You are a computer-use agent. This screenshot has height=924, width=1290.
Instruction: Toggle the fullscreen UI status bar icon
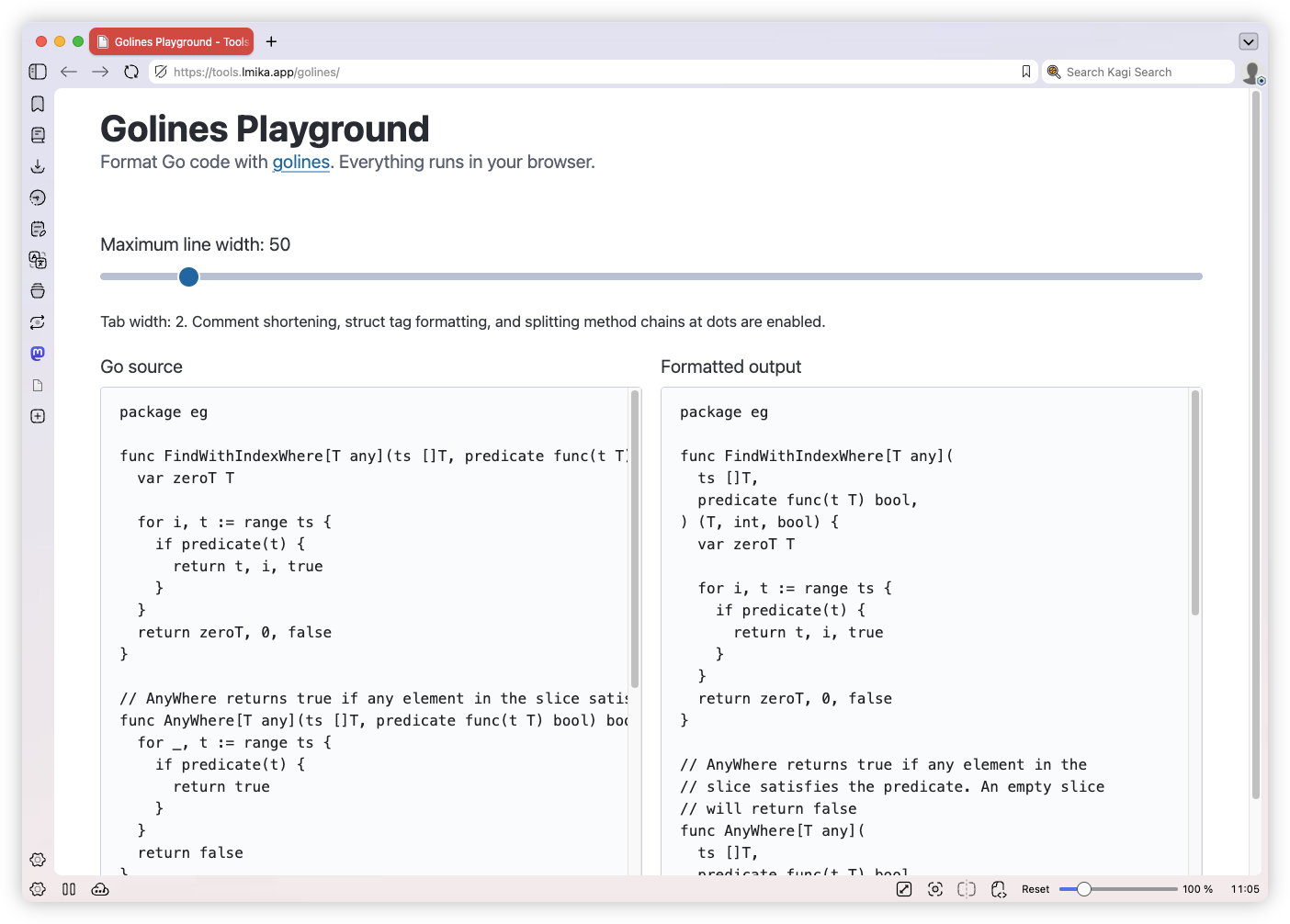click(x=904, y=889)
